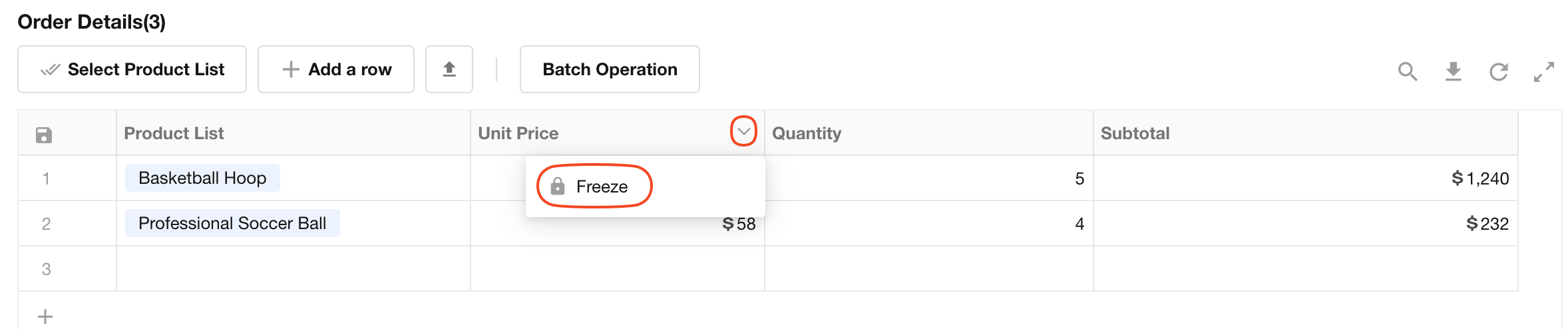The height and width of the screenshot is (329, 1568).
Task: Click the save icon in header
Action: pos(44,135)
